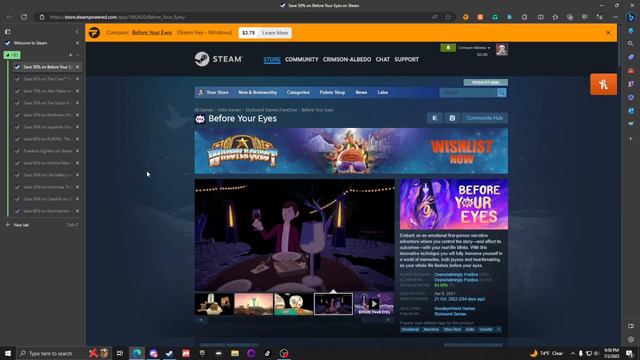Image resolution: width=640 pixels, height=360 pixels.
Task: Add this page to favorites star
Action: 448,17
